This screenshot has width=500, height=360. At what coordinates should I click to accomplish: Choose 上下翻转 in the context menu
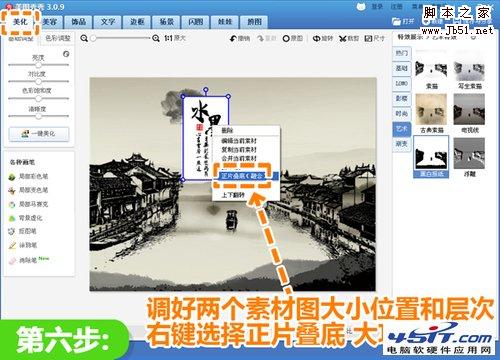coord(233,195)
